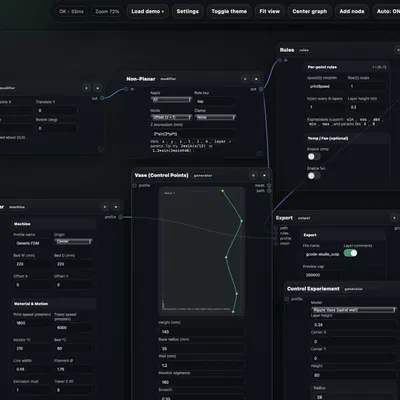Screen dimensions: 400x400
Task: Click the Vase Height (mm) field
Action: pos(201,332)
